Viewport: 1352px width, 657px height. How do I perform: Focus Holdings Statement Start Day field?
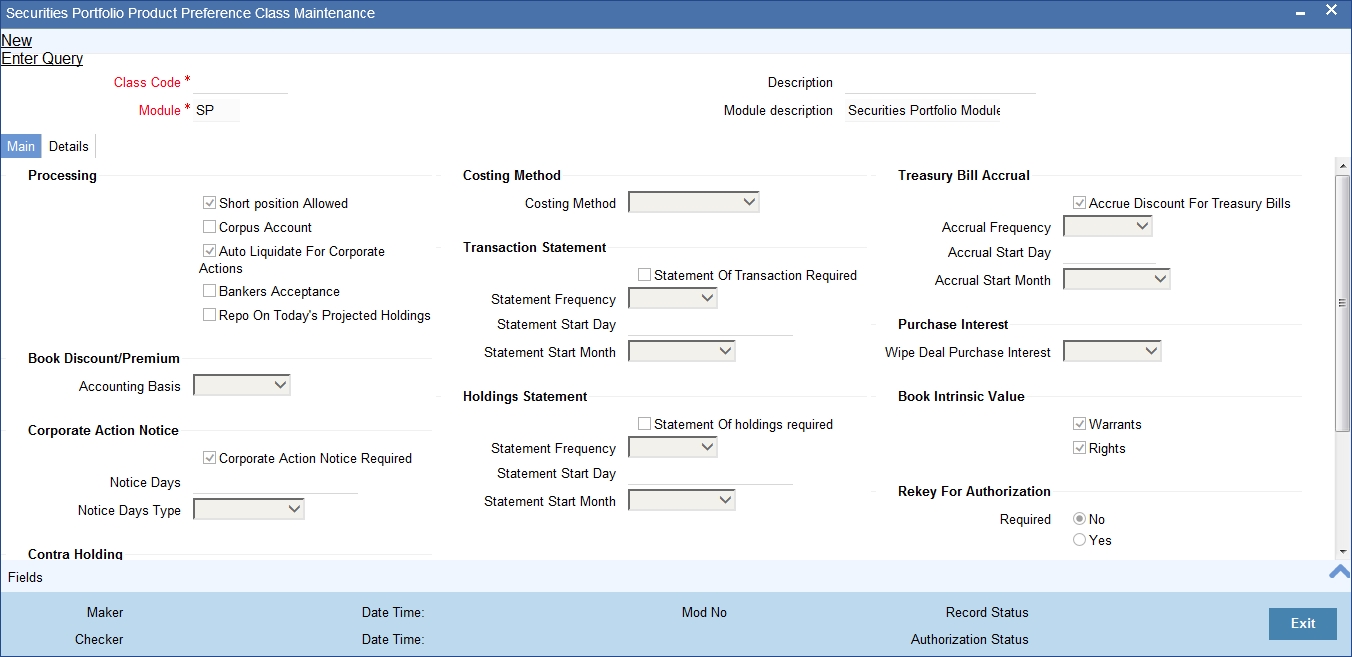coord(710,473)
